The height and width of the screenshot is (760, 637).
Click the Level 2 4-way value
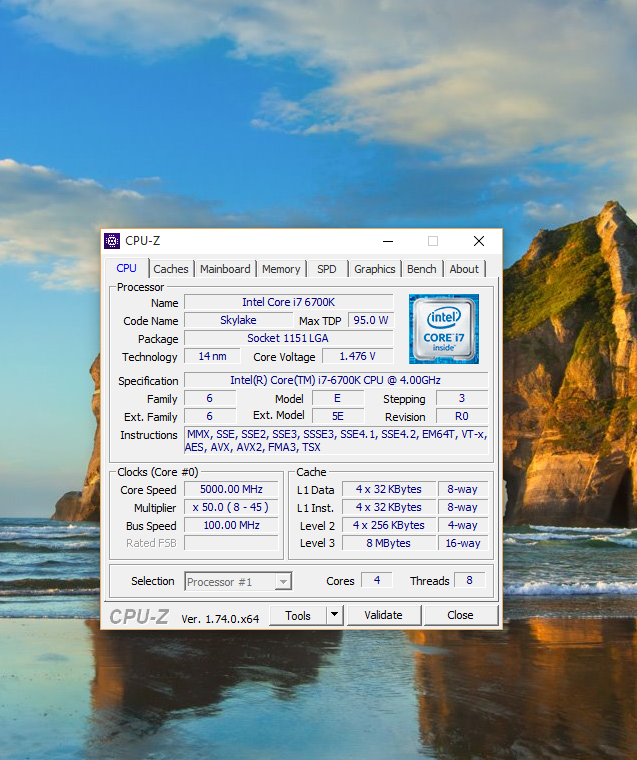click(463, 525)
